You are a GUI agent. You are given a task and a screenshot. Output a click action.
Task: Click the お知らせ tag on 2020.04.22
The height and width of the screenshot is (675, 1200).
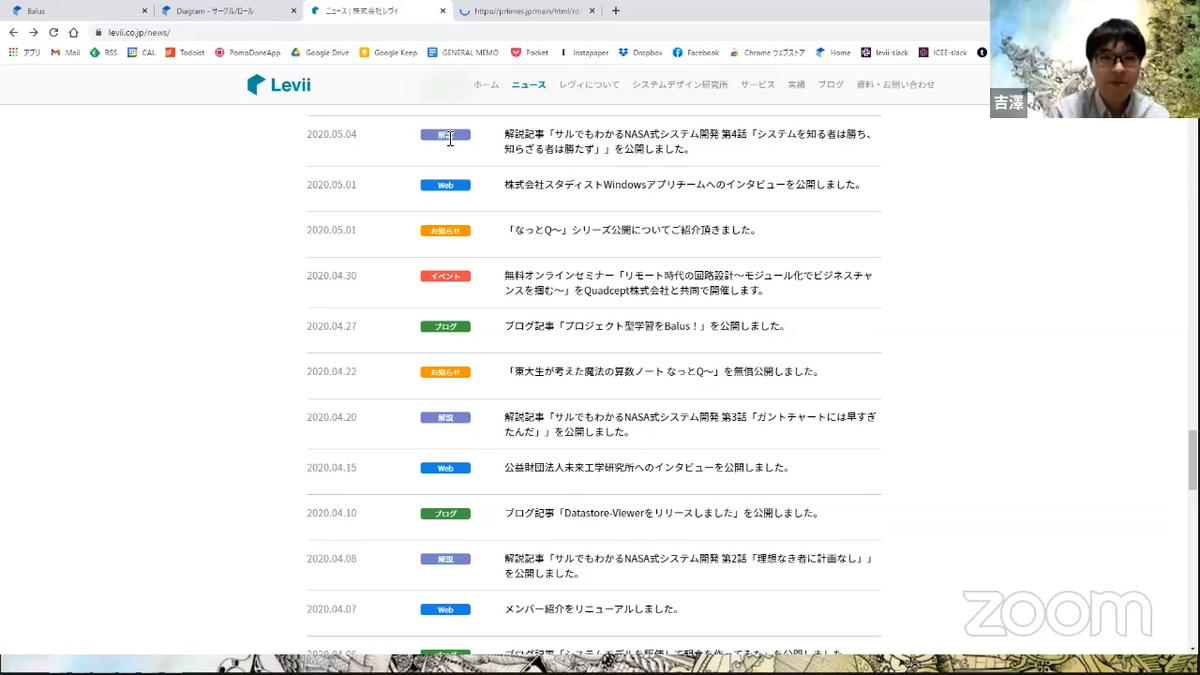445,372
